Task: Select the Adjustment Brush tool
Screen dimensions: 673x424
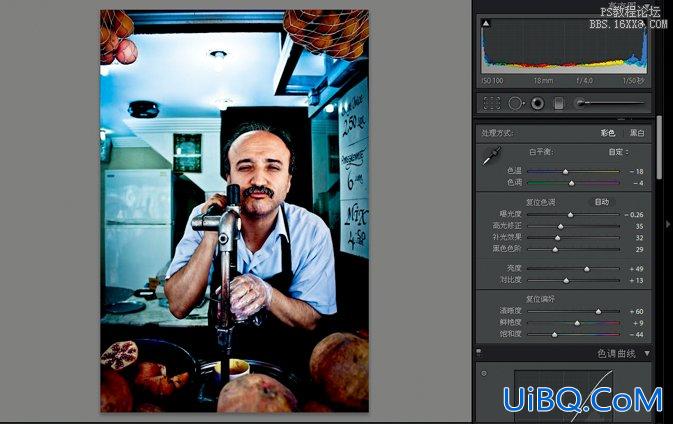Action: [610, 103]
